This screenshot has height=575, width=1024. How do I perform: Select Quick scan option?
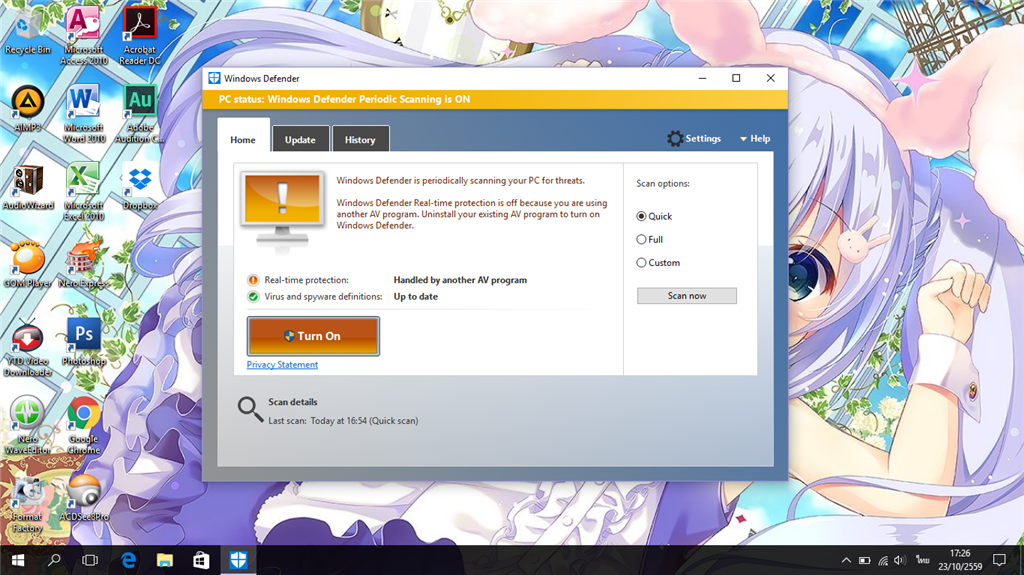click(x=654, y=216)
